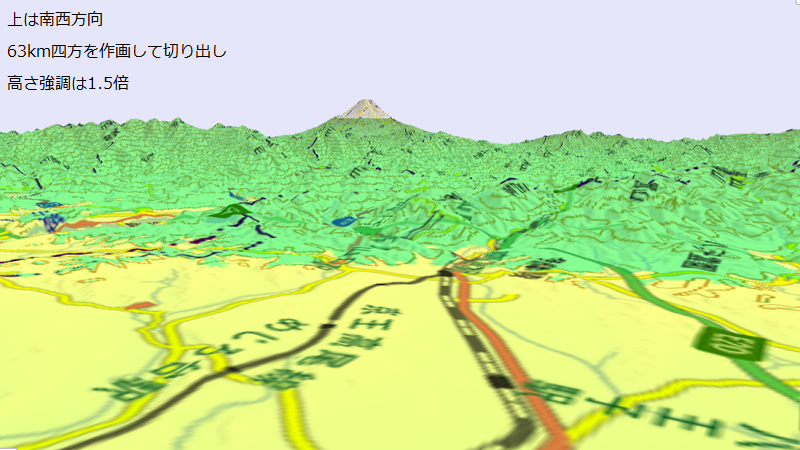The image size is (800, 450).
Task: Select the blue lake in the mountains
Action: tap(342, 220)
